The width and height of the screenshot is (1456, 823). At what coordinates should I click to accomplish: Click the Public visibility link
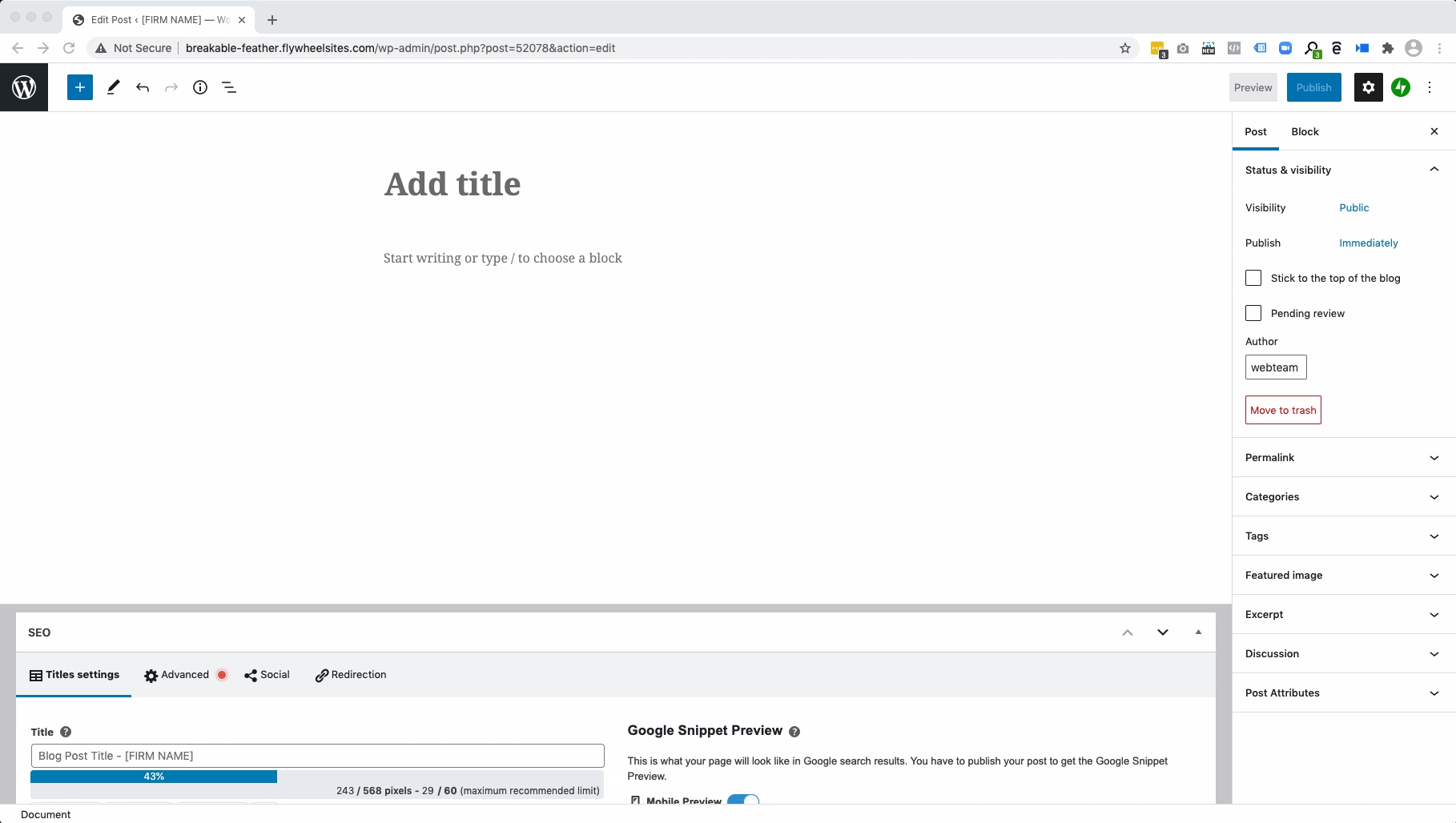point(1353,207)
